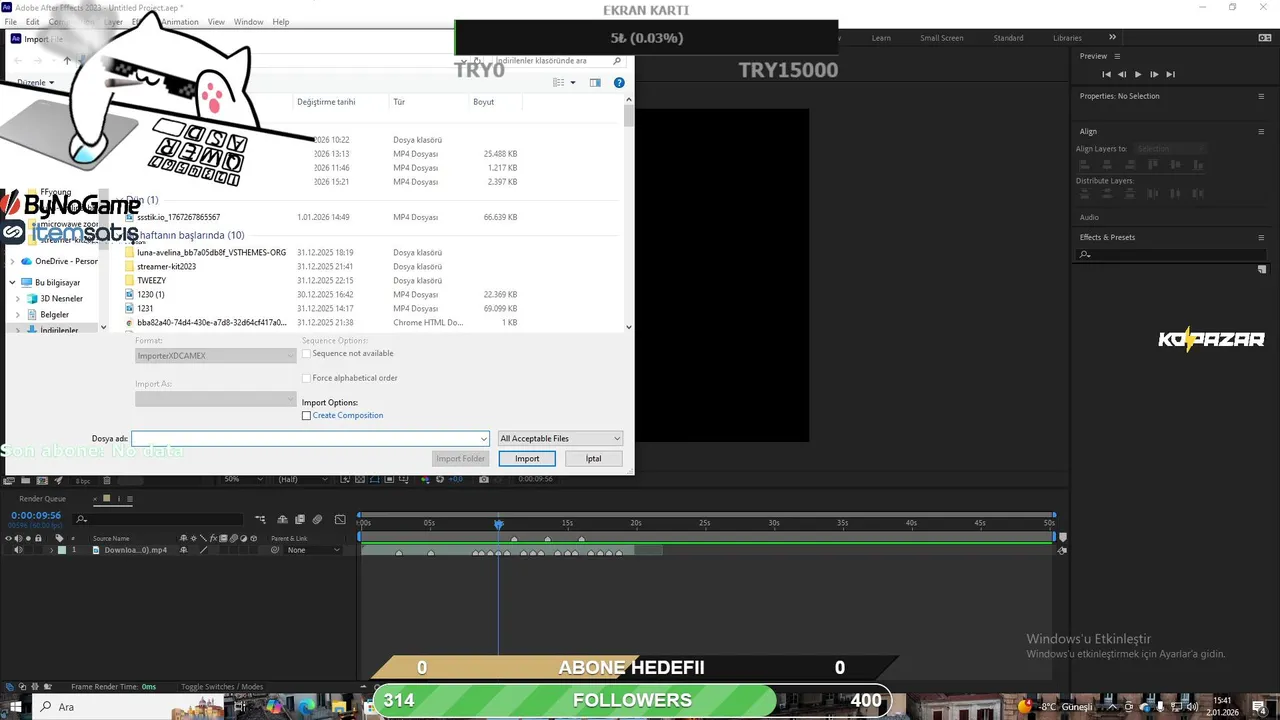Open the Parent & Link None dropdown

[x=312, y=550]
